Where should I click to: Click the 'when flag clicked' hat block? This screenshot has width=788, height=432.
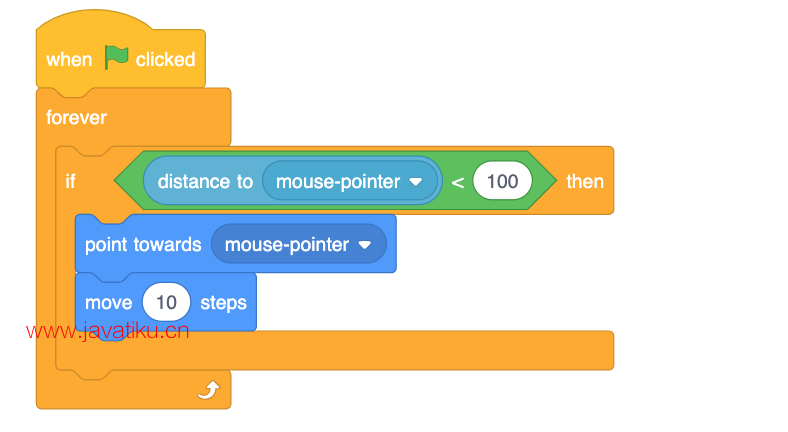(x=121, y=50)
